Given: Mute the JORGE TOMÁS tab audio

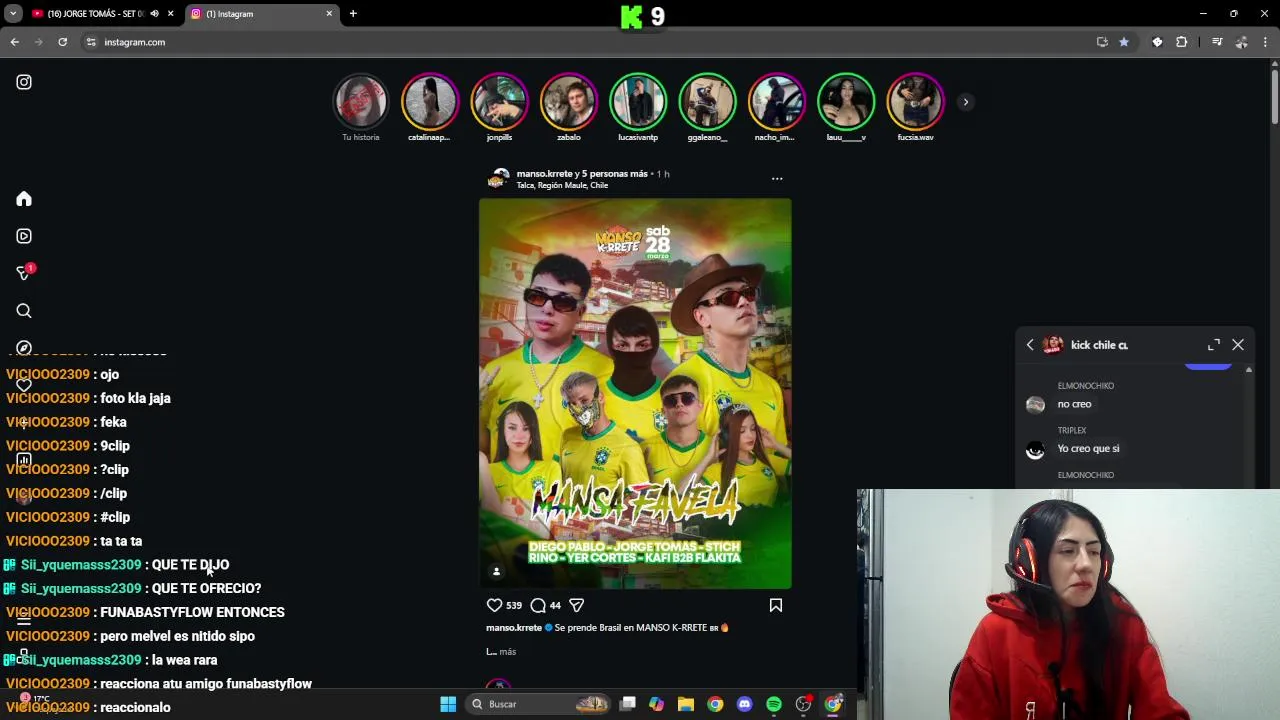Looking at the screenshot, I should pos(154,14).
